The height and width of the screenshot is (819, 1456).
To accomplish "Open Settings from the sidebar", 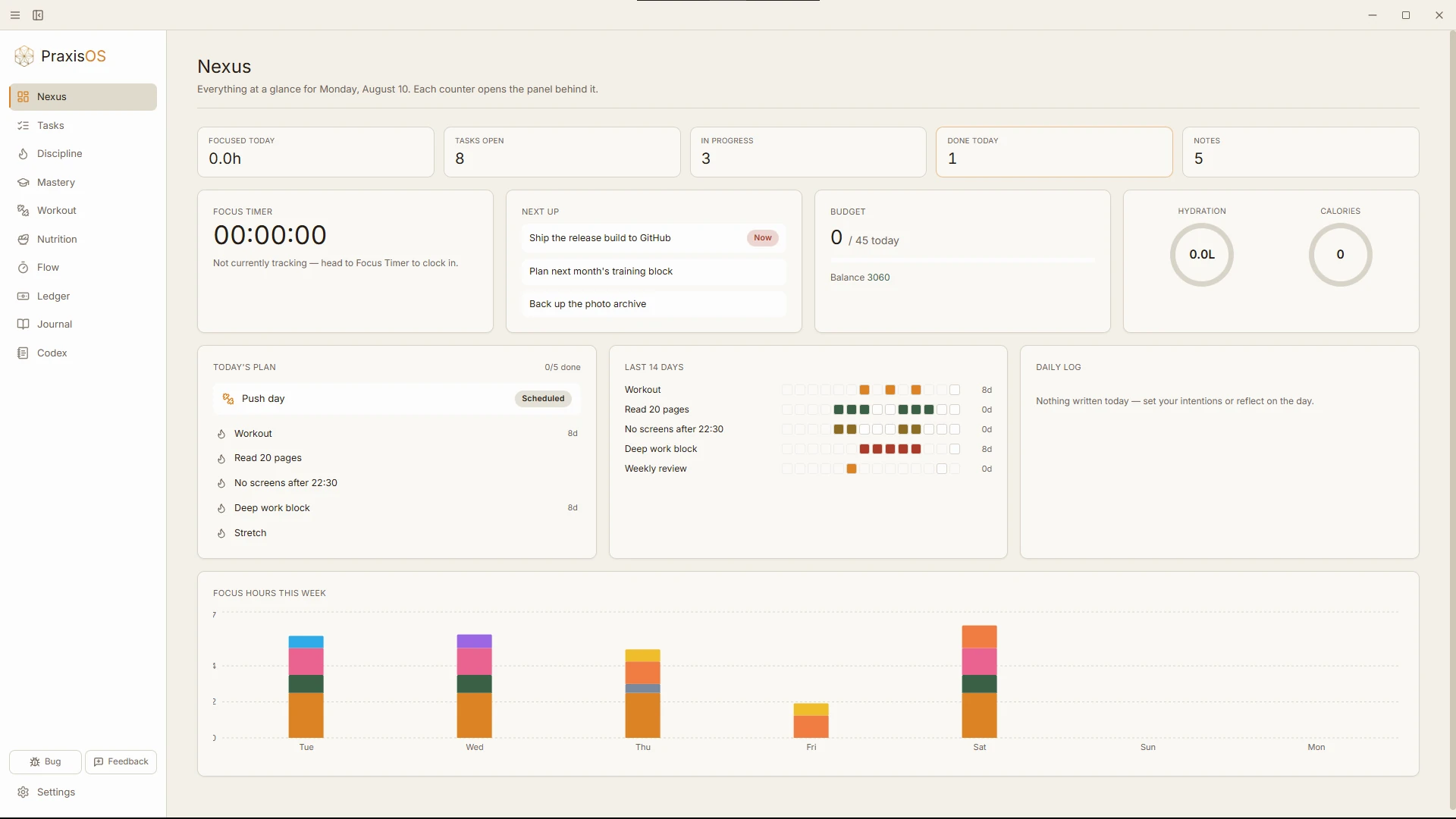I will (83, 792).
